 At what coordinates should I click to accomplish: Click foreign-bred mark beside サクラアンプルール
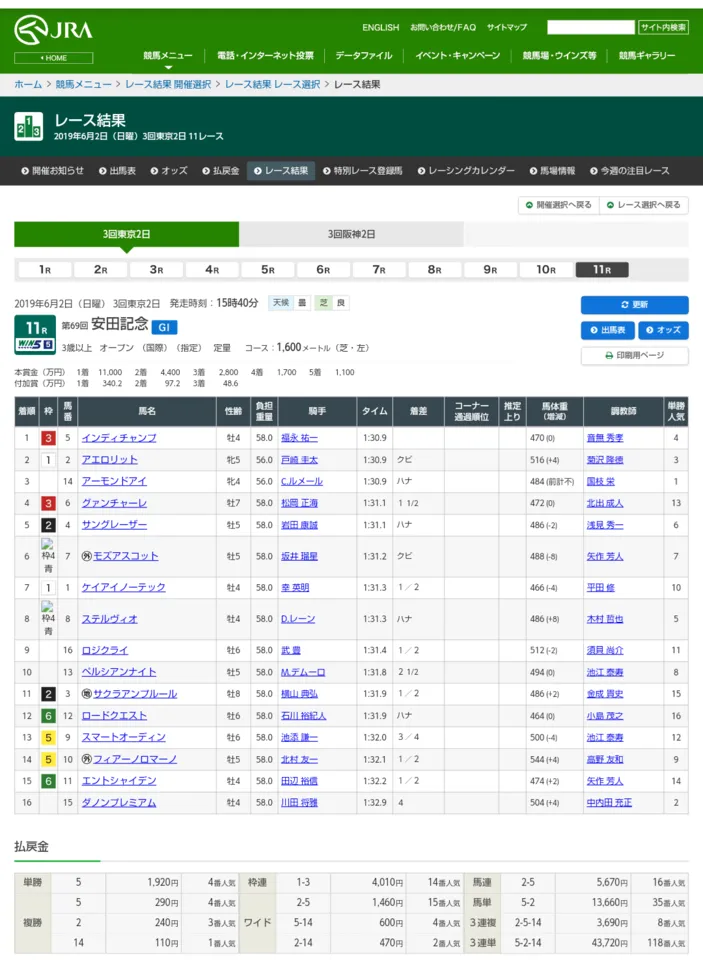86,694
